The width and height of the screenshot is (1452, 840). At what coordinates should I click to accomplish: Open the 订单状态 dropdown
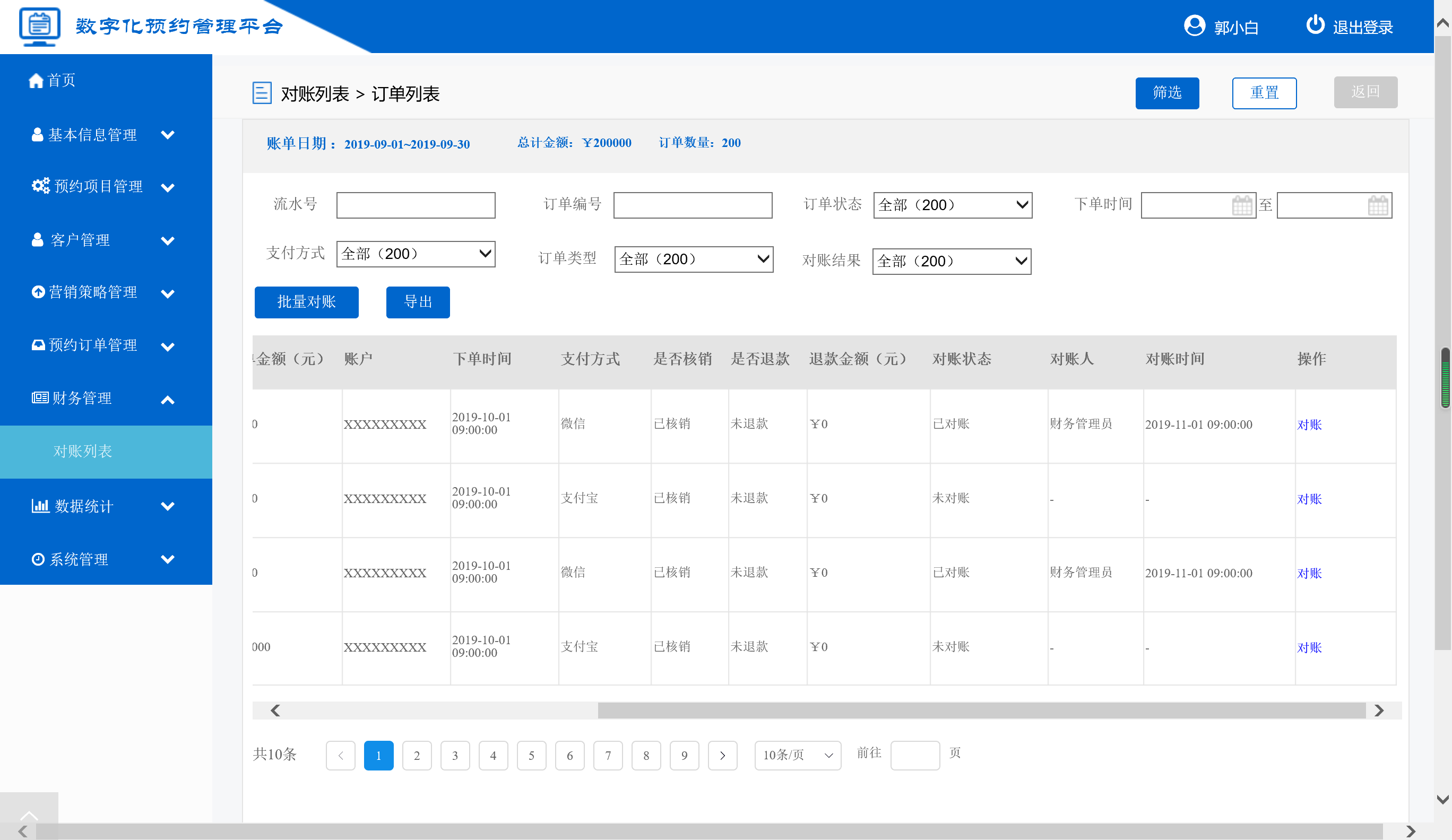pos(953,205)
